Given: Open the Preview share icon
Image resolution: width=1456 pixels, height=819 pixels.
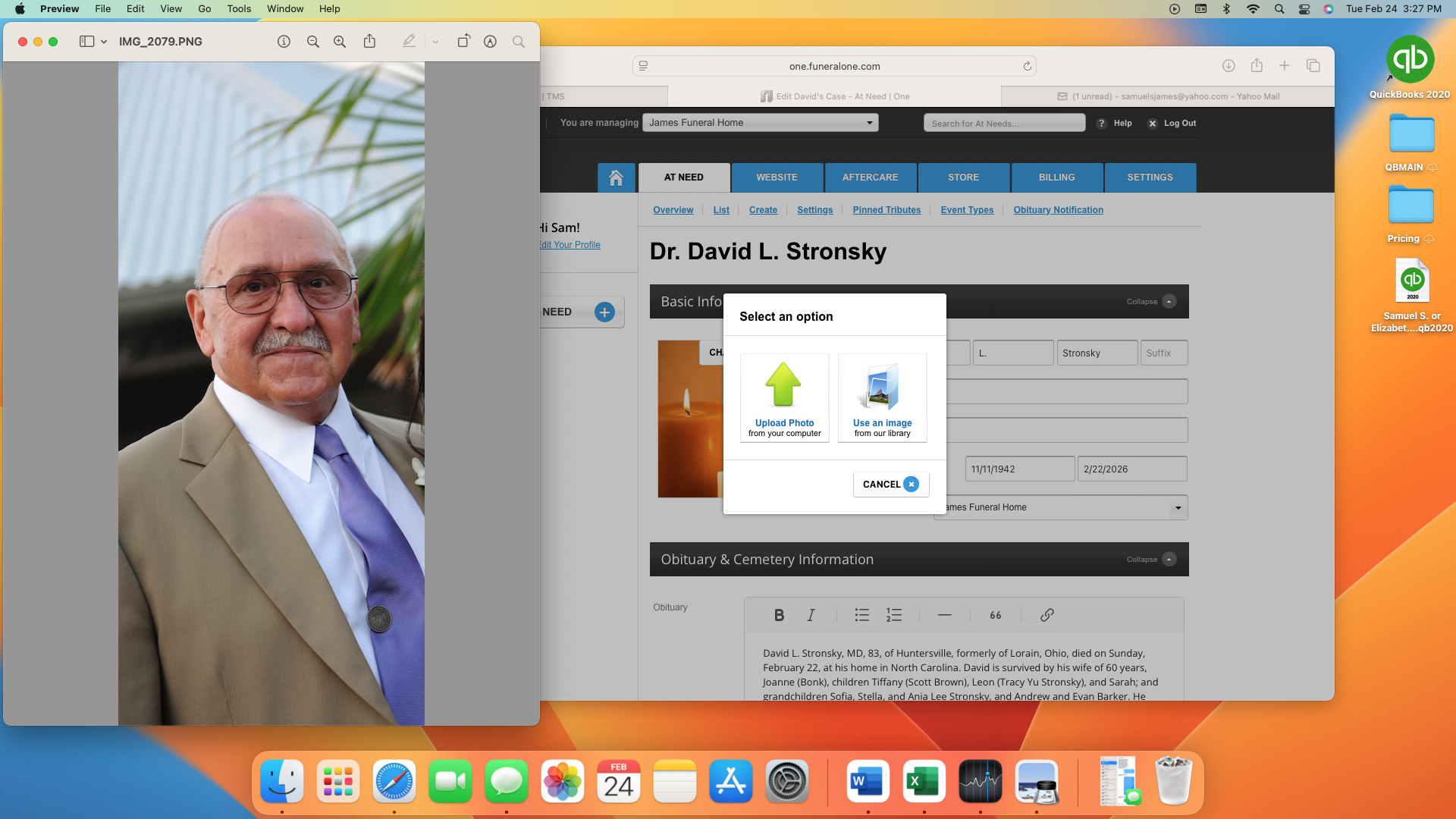Looking at the screenshot, I should [x=369, y=42].
